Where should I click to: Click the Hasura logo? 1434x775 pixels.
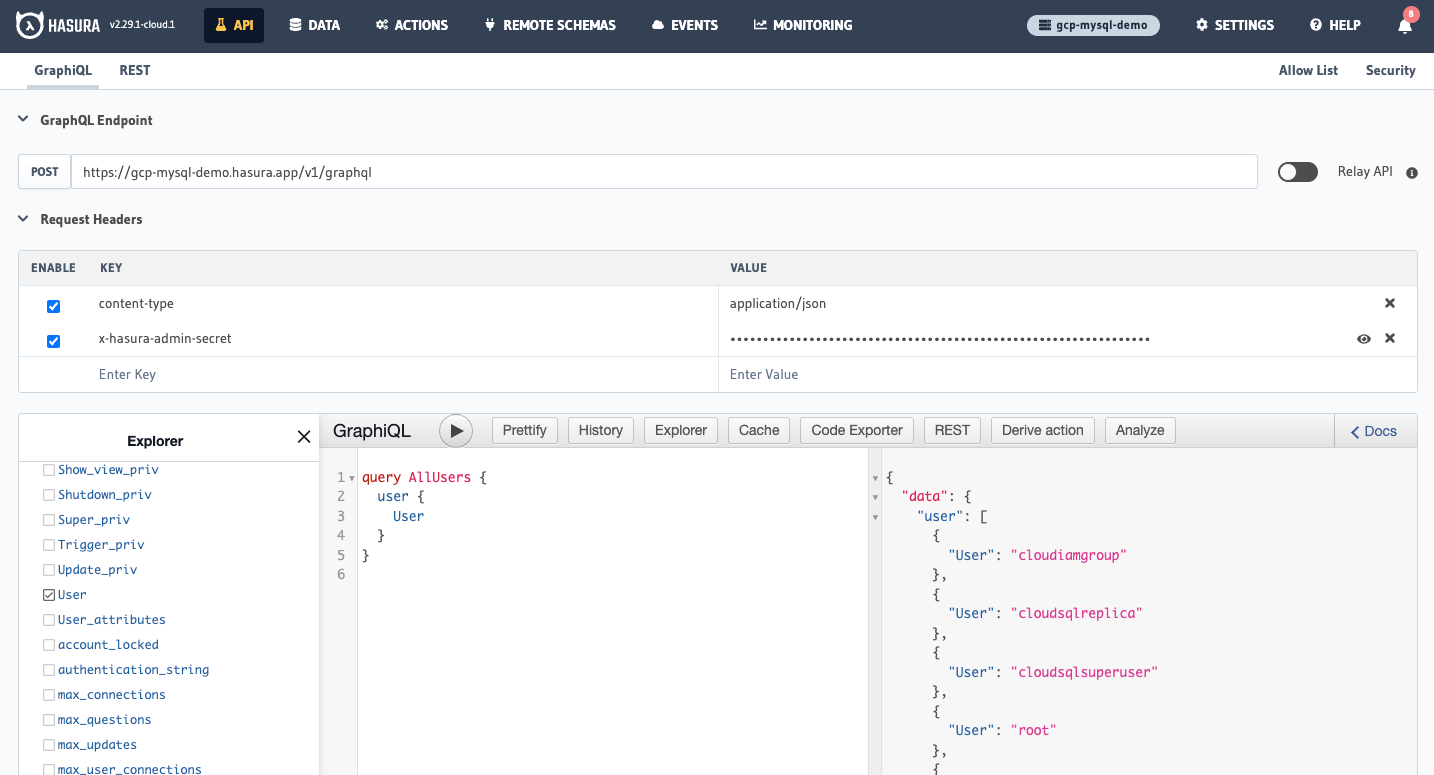[57, 25]
